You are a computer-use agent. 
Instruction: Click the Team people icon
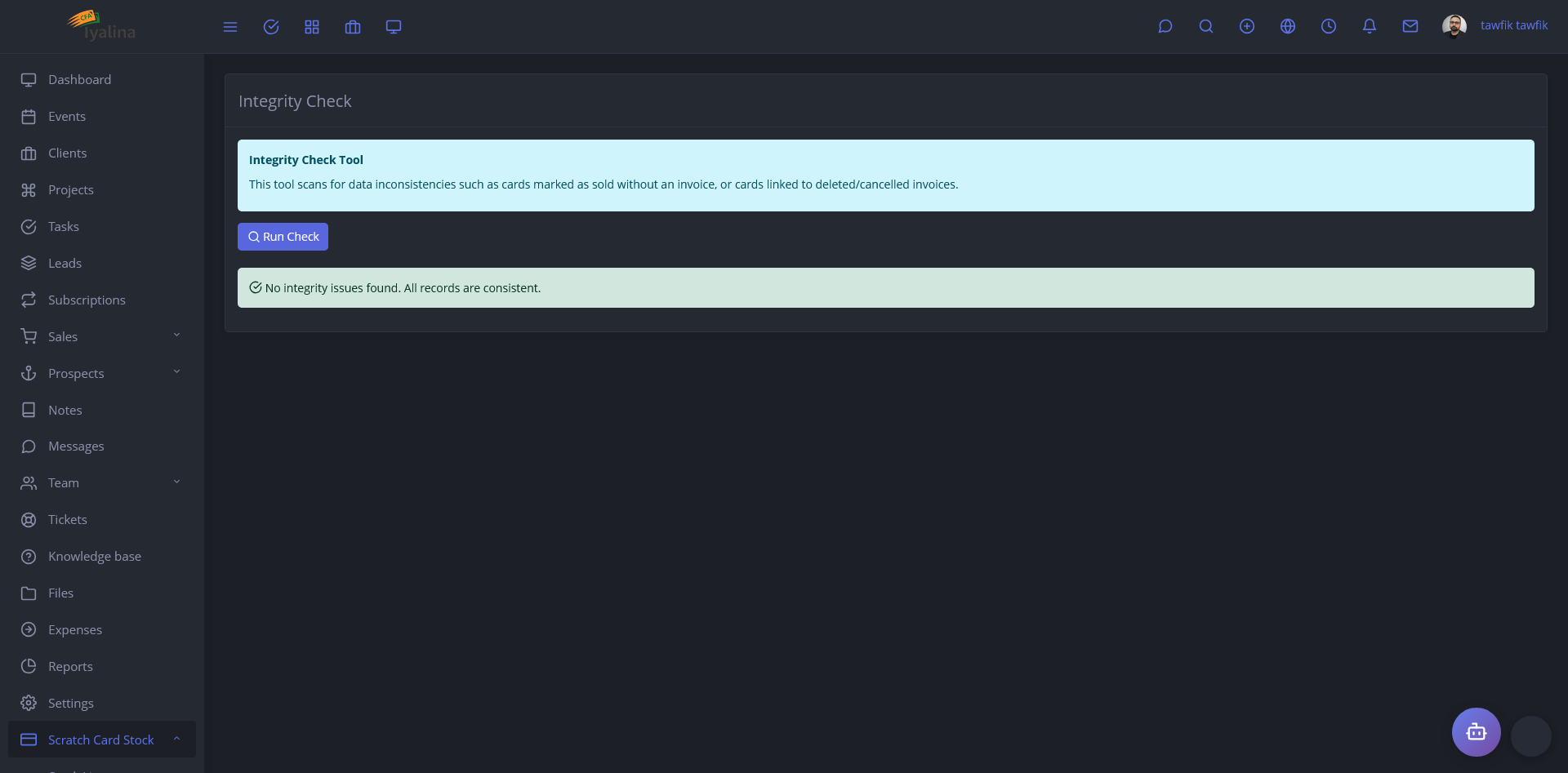pos(29,482)
